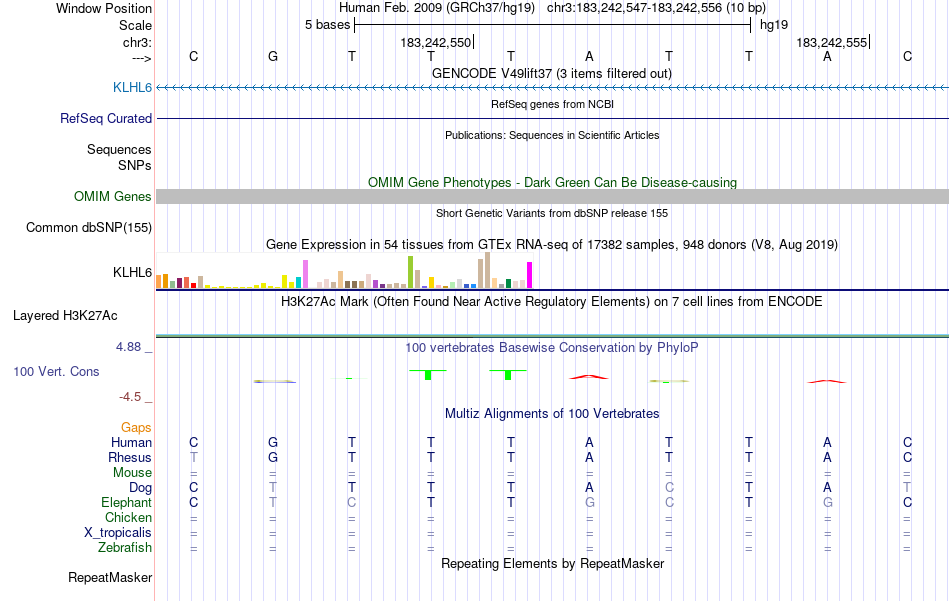
Task: Click the 5 bases scale bar
Action: coord(553,25)
